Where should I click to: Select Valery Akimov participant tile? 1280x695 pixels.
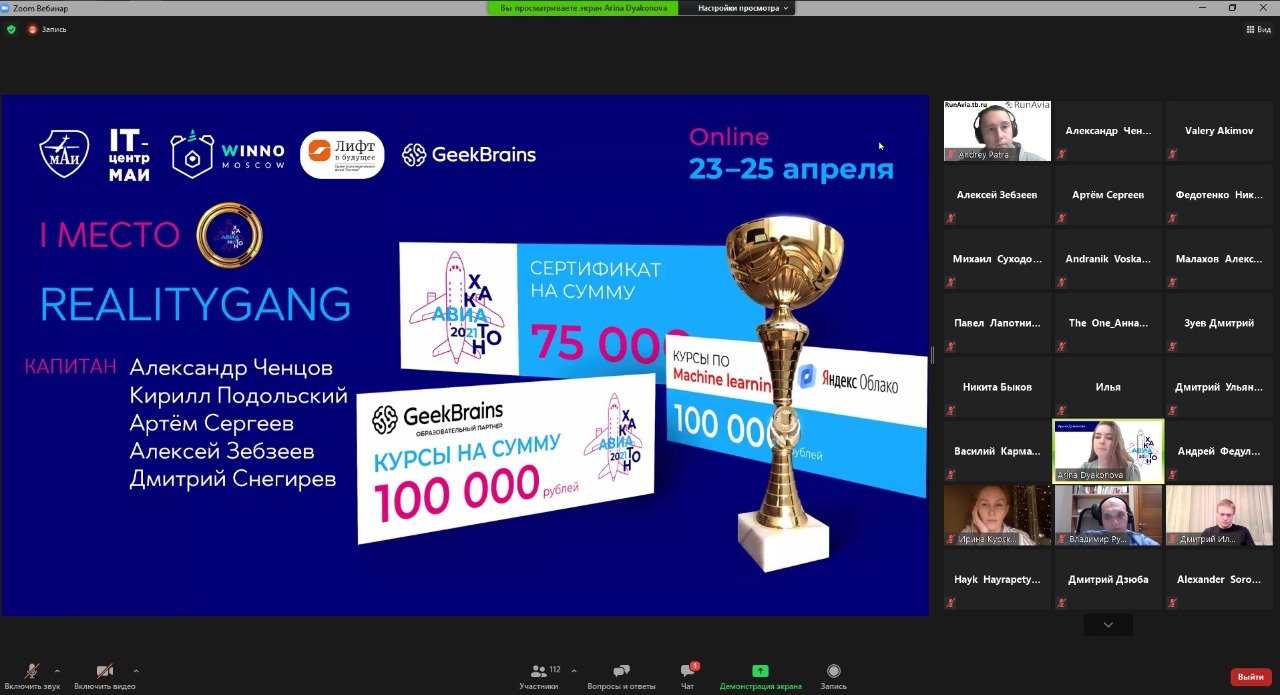click(x=1219, y=131)
